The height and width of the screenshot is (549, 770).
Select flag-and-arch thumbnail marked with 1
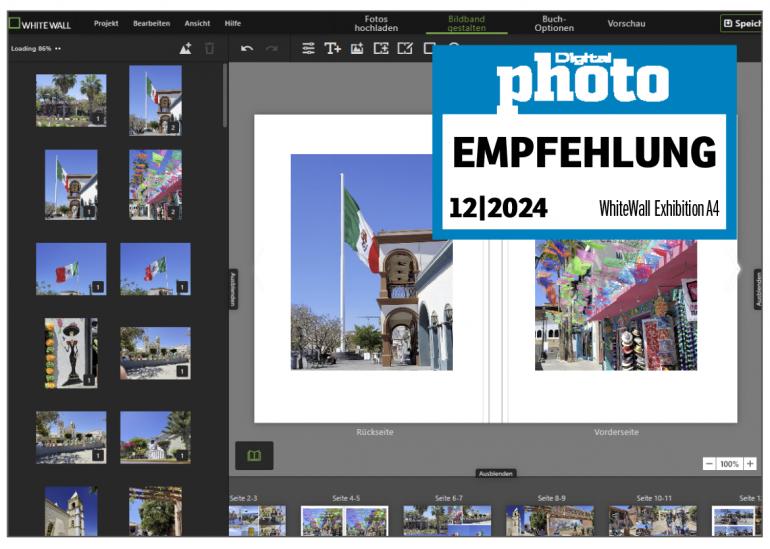point(71,184)
